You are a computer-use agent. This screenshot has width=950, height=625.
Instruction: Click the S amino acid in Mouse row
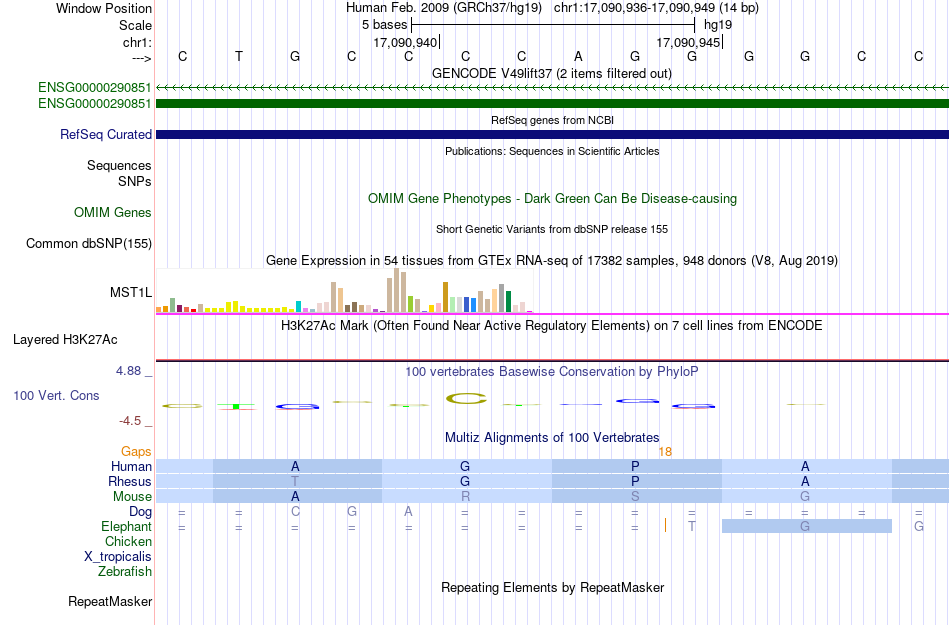[x=635, y=497]
